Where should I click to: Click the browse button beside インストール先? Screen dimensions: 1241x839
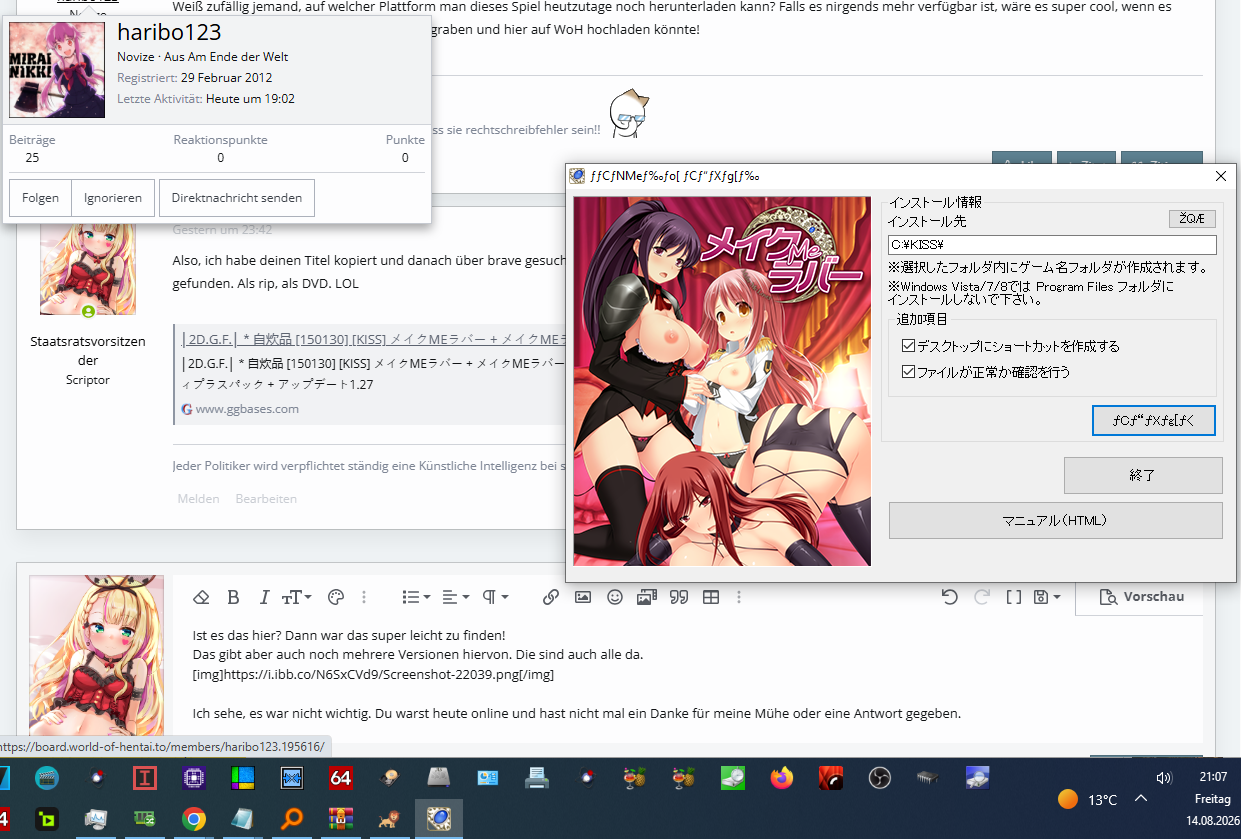click(1192, 219)
